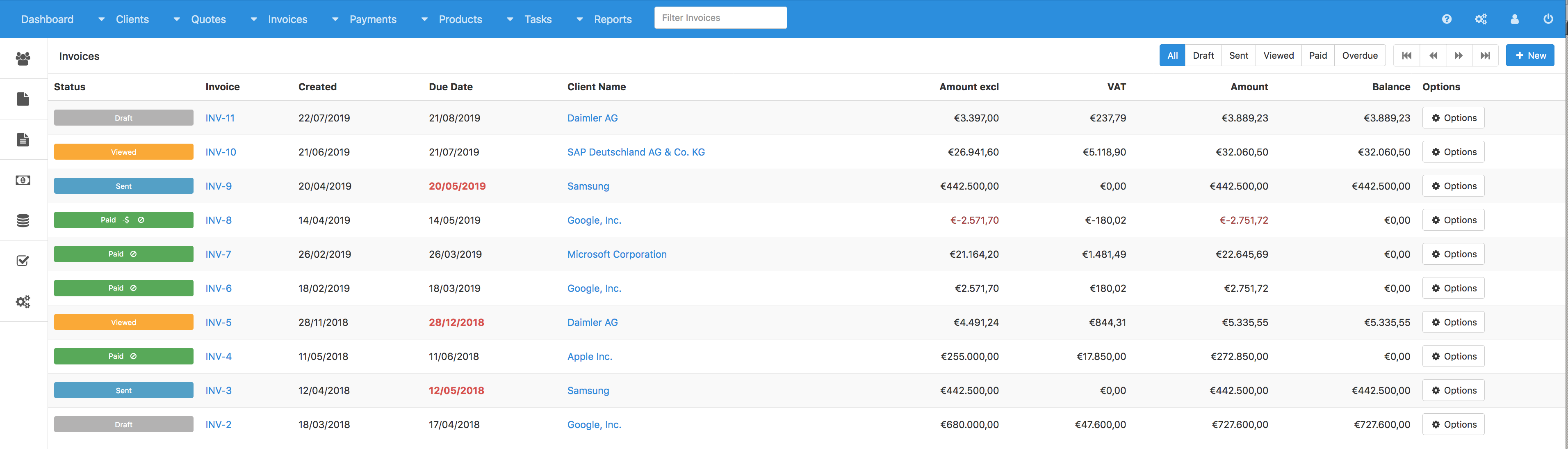Image resolution: width=1568 pixels, height=449 pixels.
Task: Expand the Reports menu dropdown arrow
Action: (579, 20)
